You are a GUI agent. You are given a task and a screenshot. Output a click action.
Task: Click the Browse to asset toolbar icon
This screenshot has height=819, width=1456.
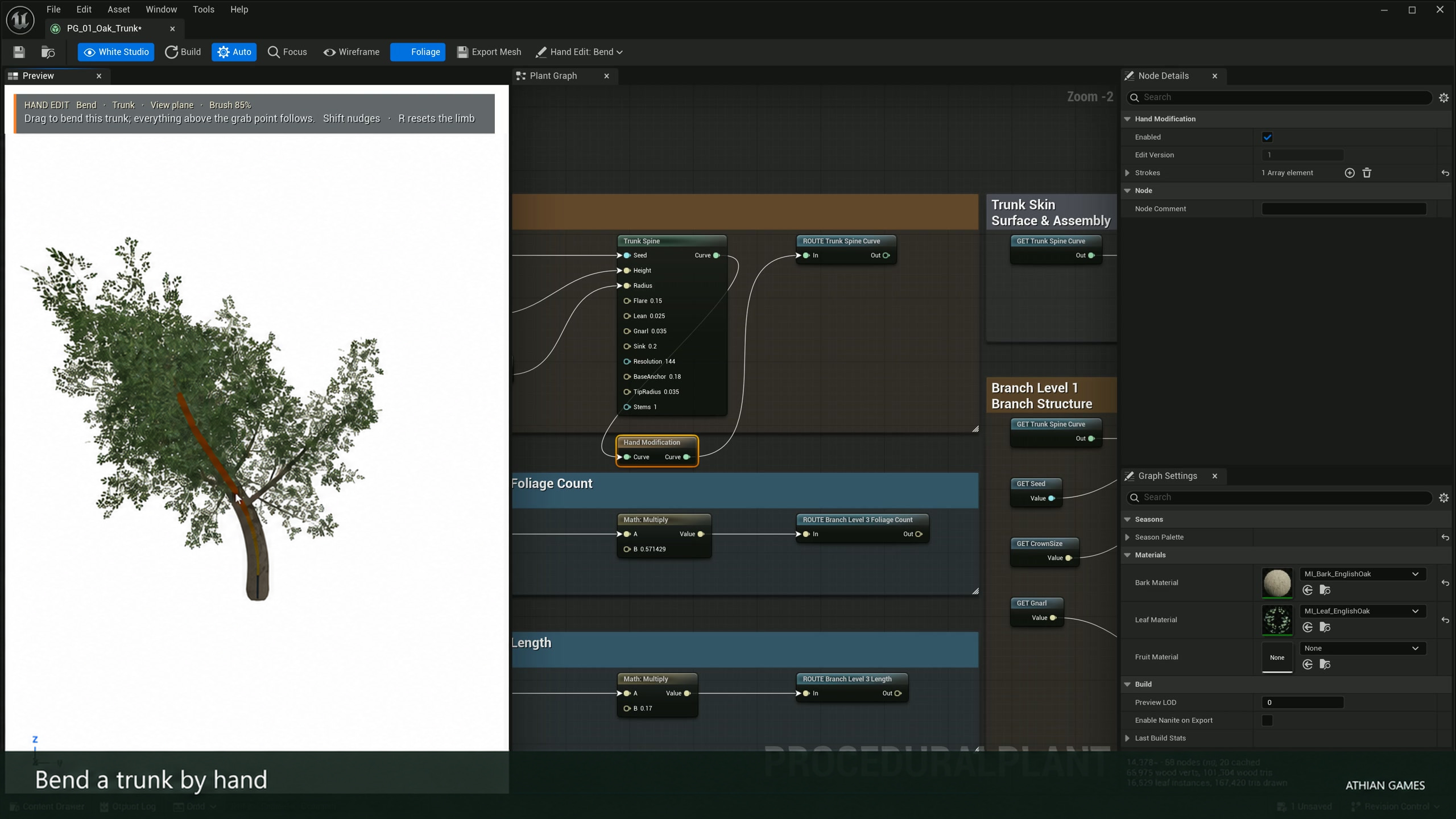(x=48, y=52)
